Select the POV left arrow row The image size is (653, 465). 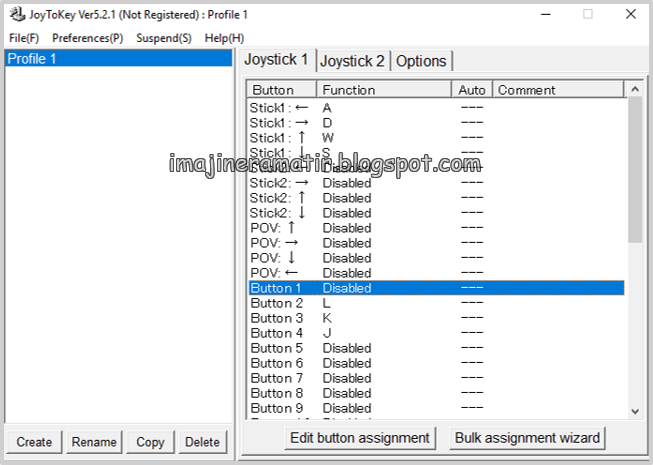[x=436, y=273]
